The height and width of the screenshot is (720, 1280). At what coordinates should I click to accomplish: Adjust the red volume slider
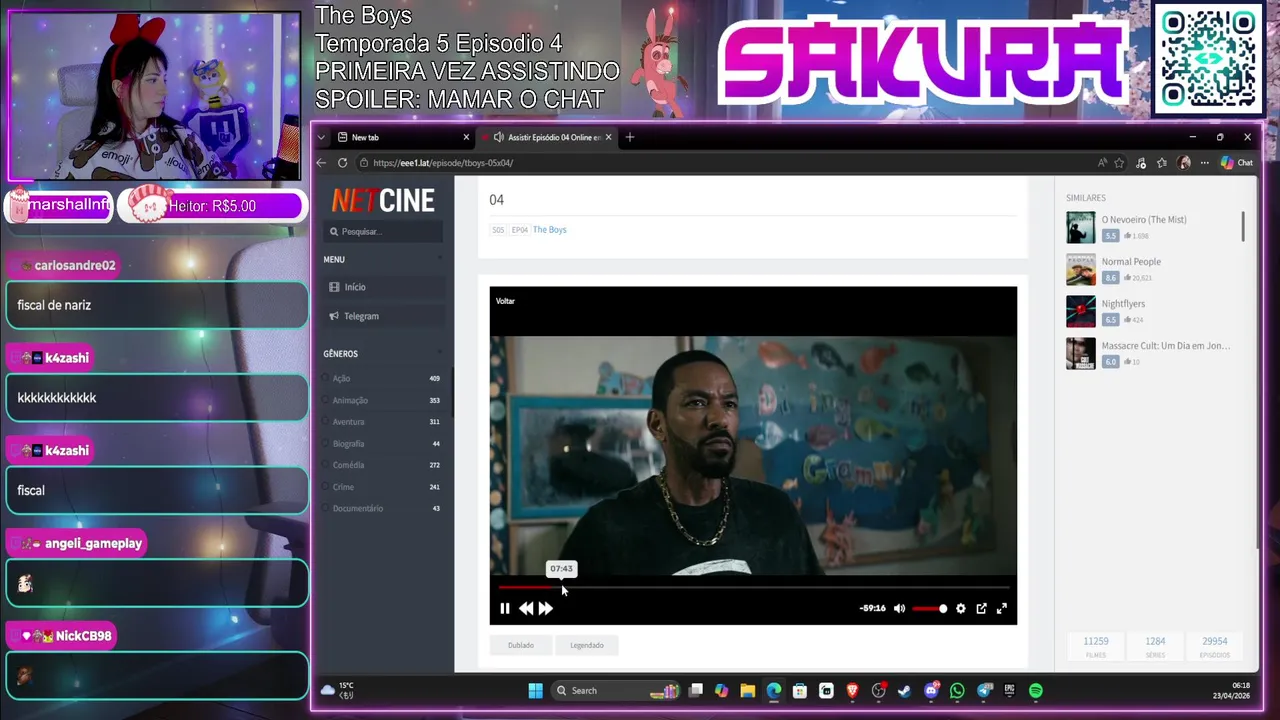929,608
